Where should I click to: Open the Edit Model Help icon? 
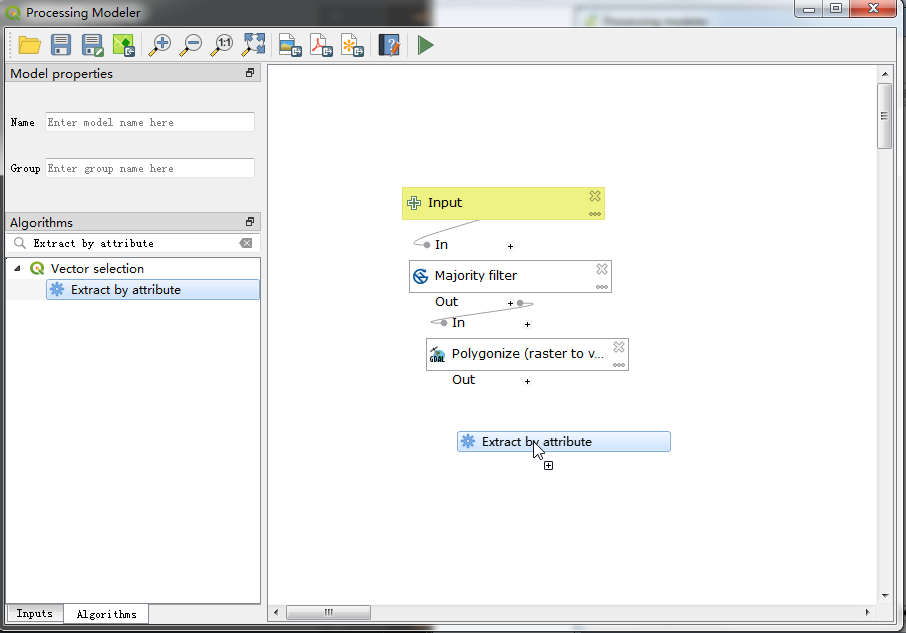pos(389,45)
